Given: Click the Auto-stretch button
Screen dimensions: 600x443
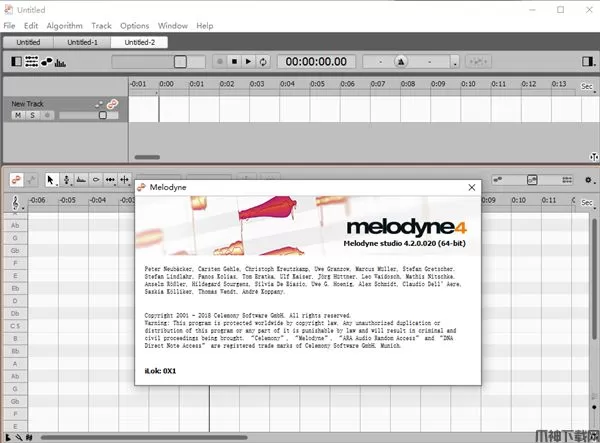Looking at the screenshot, I should [x=478, y=61].
